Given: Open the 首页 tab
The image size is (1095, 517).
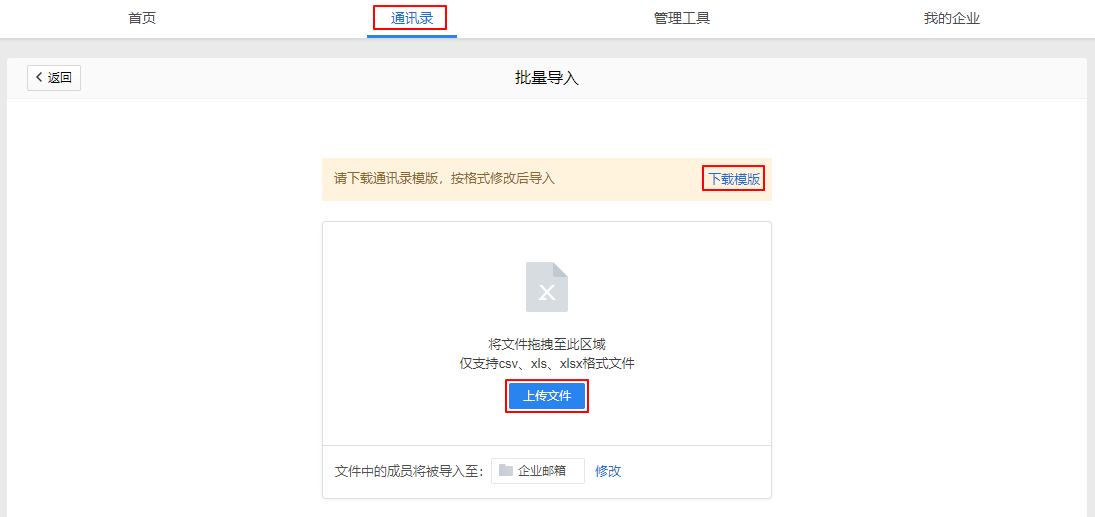Looking at the screenshot, I should (142, 18).
